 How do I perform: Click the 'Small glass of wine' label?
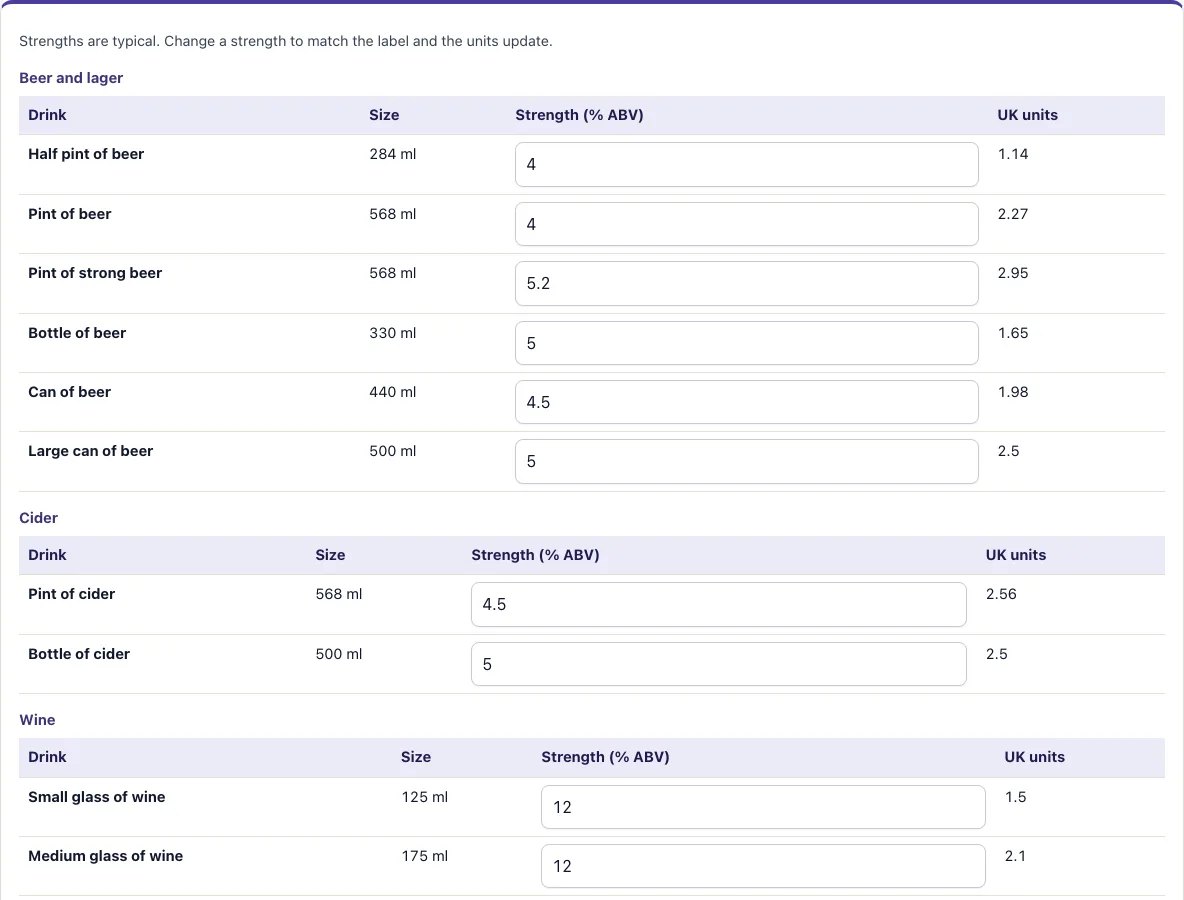97,797
